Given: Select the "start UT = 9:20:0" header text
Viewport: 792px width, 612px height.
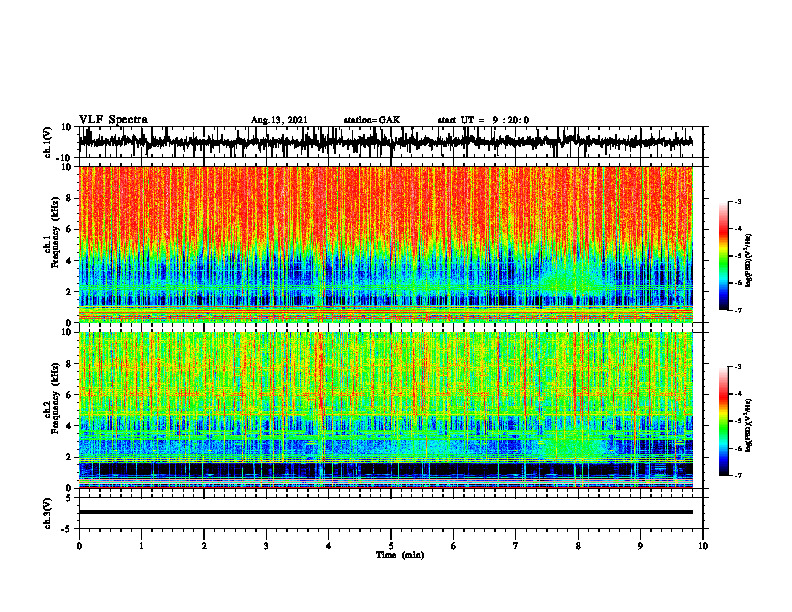Looking at the screenshot, I should pyautogui.click(x=483, y=120).
